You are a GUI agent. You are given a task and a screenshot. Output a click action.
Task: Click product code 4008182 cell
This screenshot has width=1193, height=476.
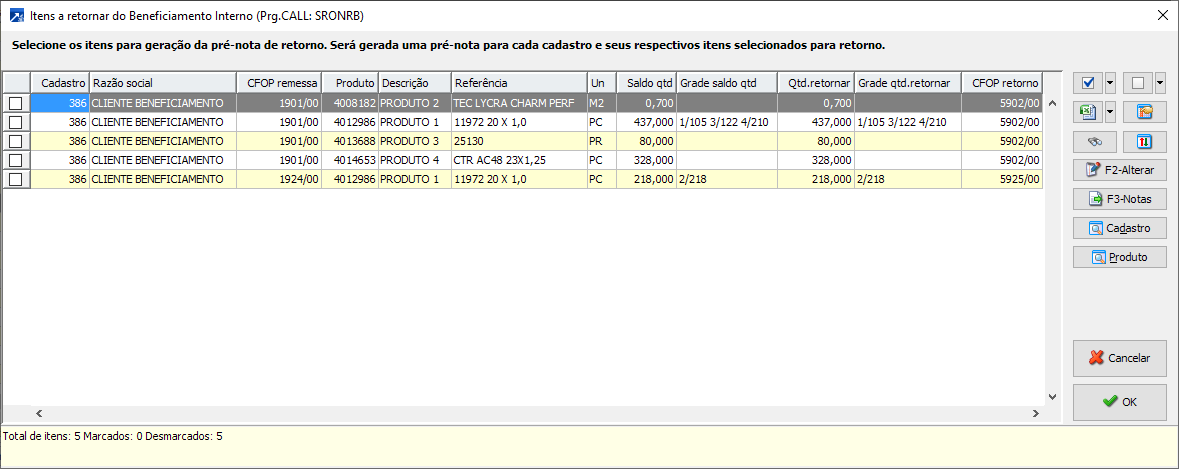[350, 103]
